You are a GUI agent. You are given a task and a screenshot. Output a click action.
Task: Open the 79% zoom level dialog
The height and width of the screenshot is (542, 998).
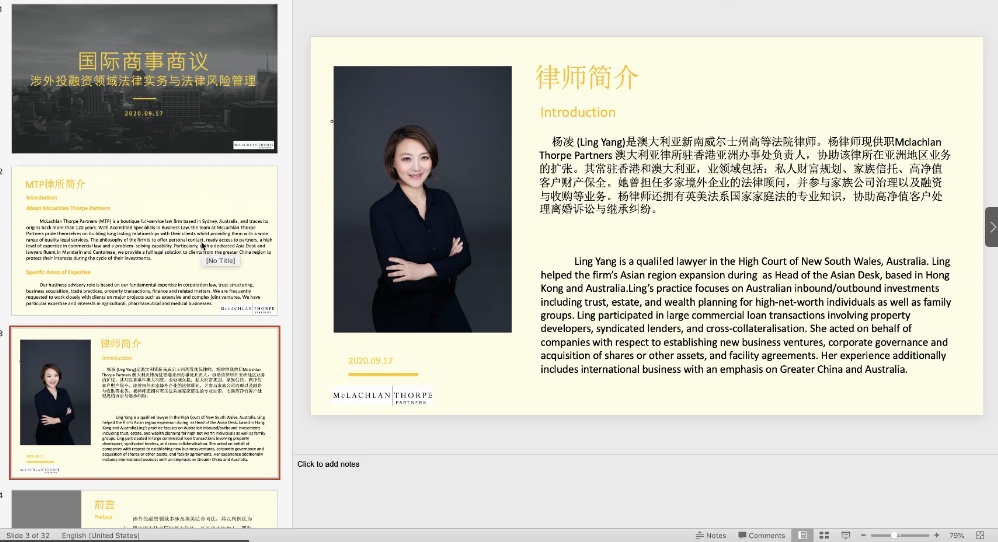click(957, 535)
